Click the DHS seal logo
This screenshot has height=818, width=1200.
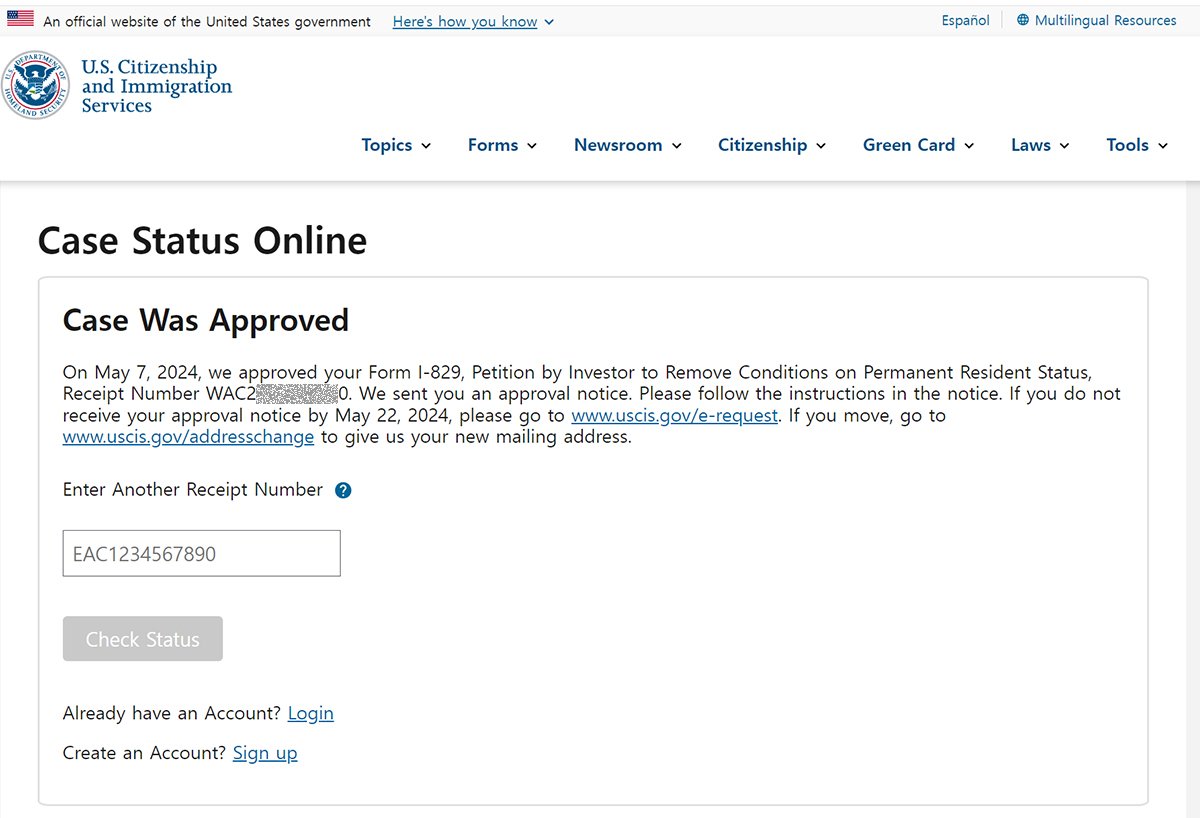point(37,86)
